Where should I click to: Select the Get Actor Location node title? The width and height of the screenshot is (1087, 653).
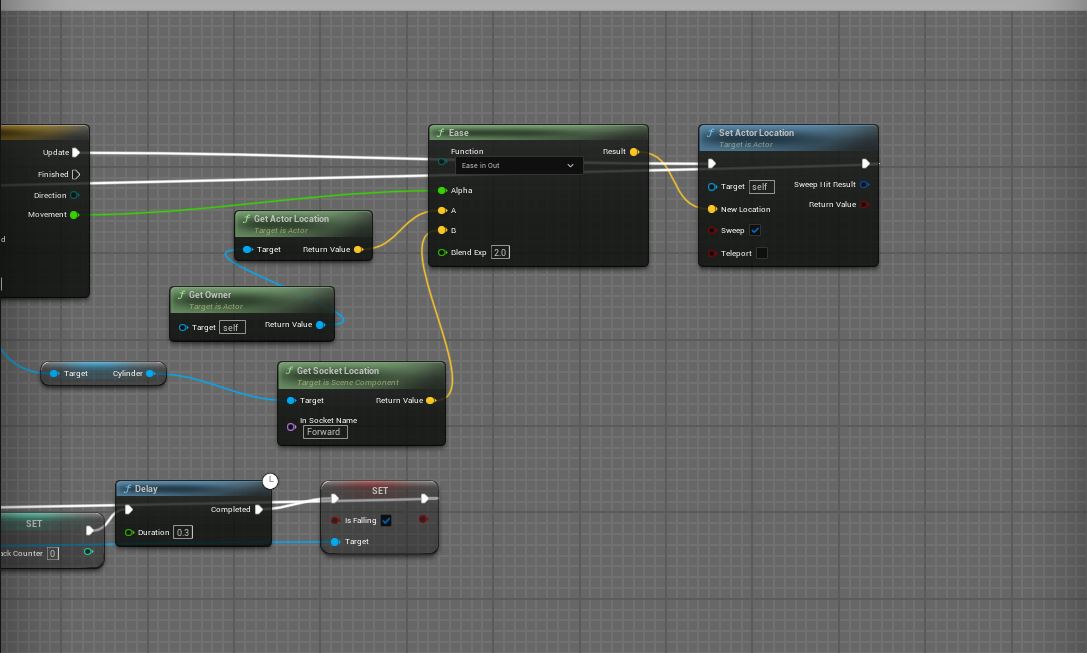pos(291,219)
